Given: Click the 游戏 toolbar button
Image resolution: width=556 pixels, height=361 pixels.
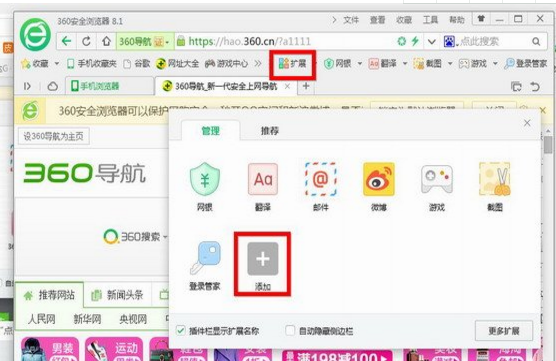Looking at the screenshot, I should tap(473, 64).
